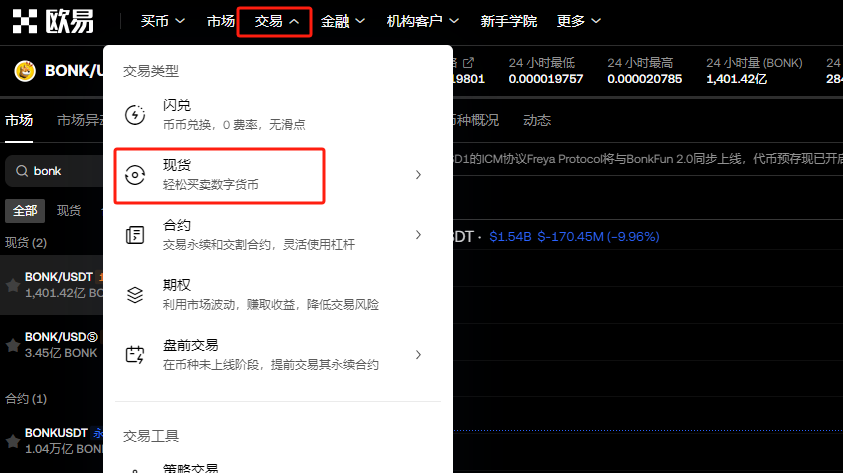Click the BONK coin avatar icon
This screenshot has width=843, height=473.
(x=25, y=70)
